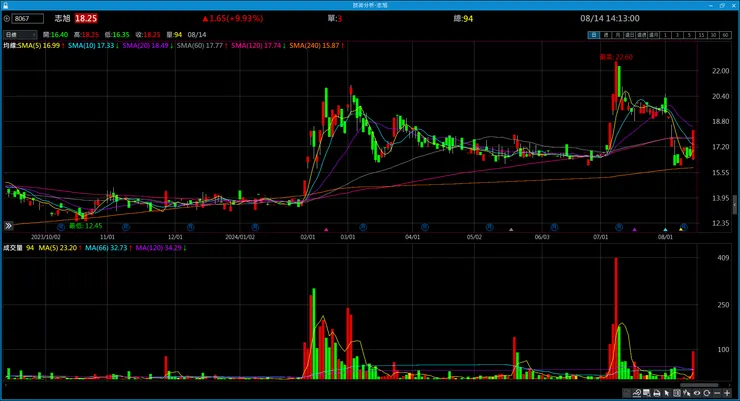Click the red 18.25 price badge
This screenshot has height=401, width=740.
(x=86, y=18)
